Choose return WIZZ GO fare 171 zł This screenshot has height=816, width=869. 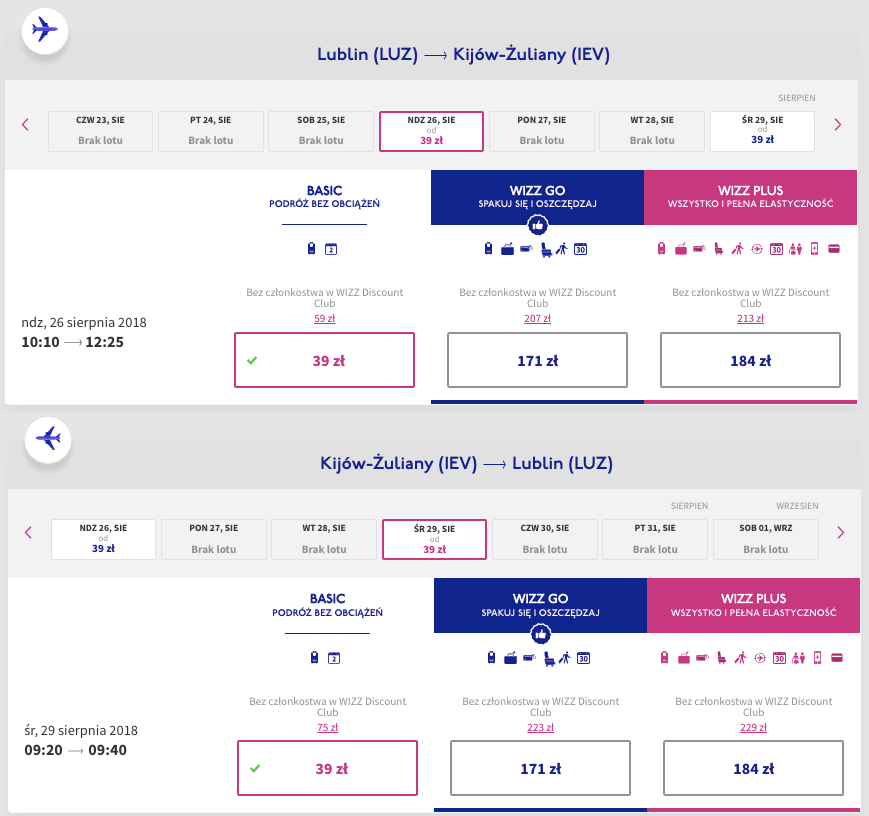coord(540,768)
